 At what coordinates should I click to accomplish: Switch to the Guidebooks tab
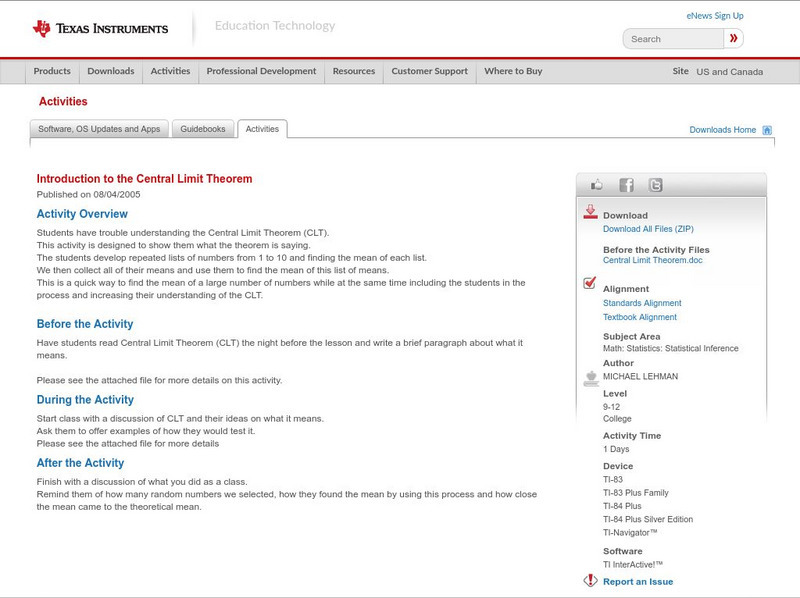[x=203, y=129]
